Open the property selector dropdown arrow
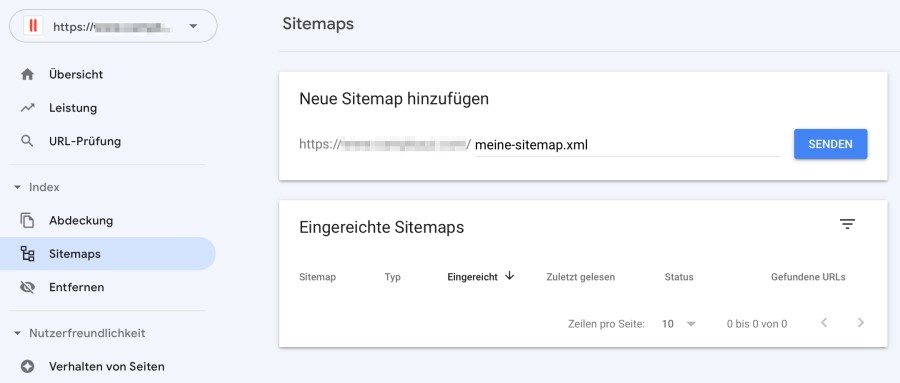This screenshot has width=900, height=383. coord(193,26)
